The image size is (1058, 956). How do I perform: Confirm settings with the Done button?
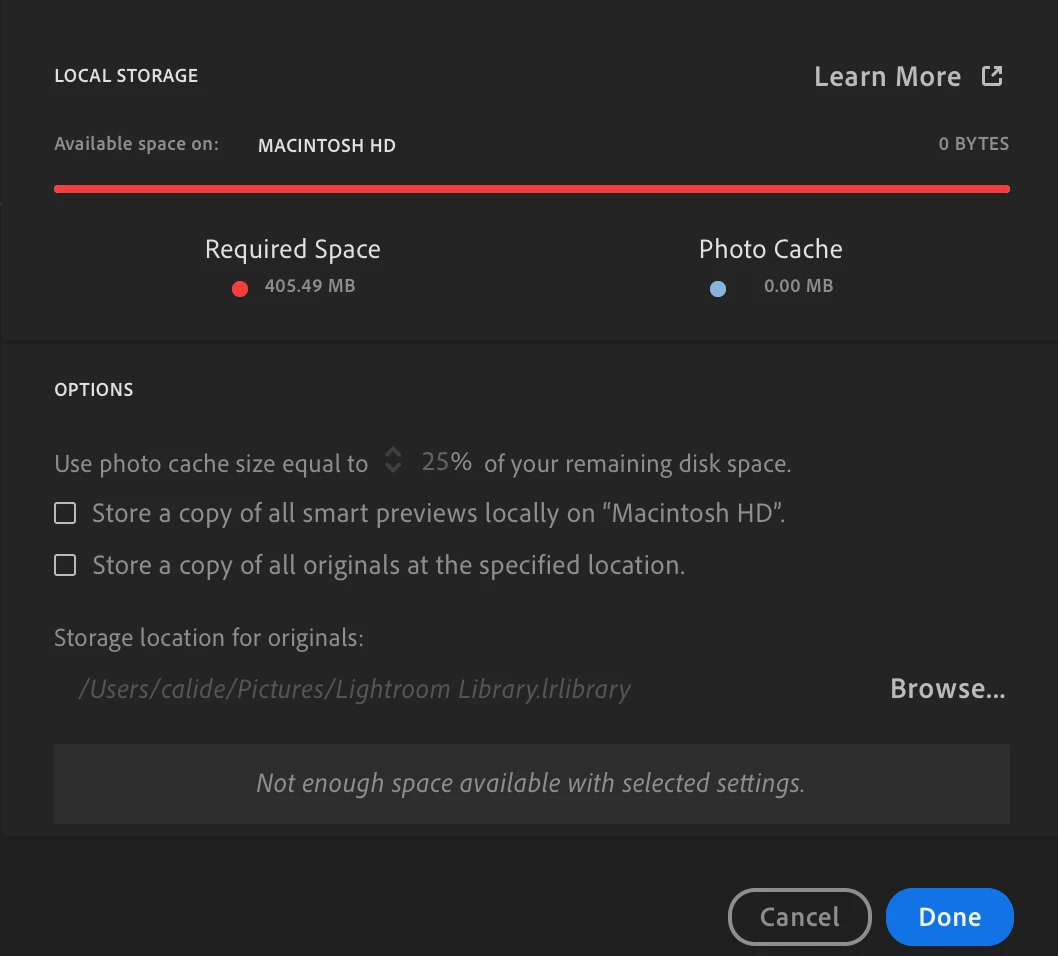[949, 917]
